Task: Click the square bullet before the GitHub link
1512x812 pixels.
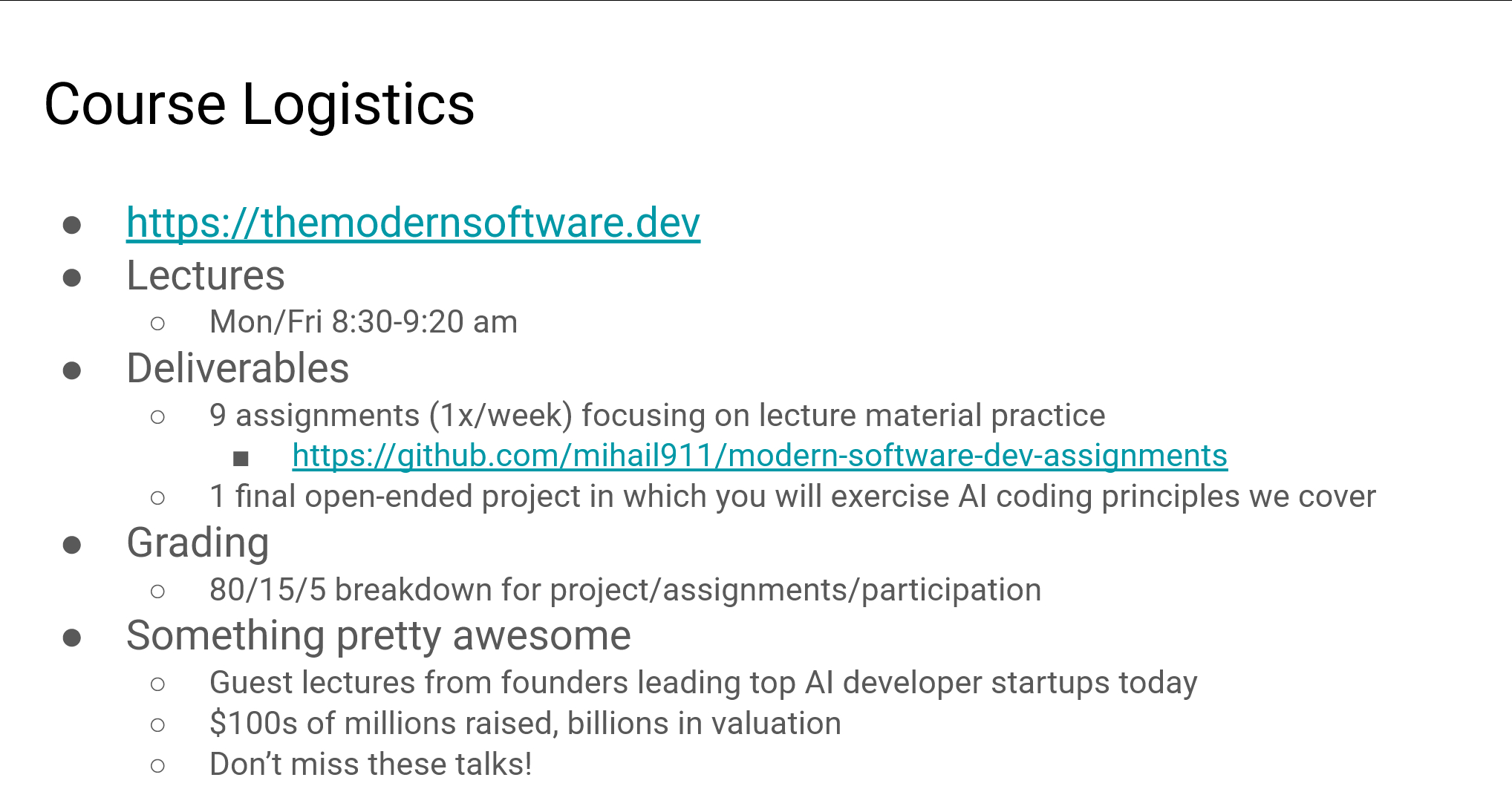Action: (x=241, y=459)
